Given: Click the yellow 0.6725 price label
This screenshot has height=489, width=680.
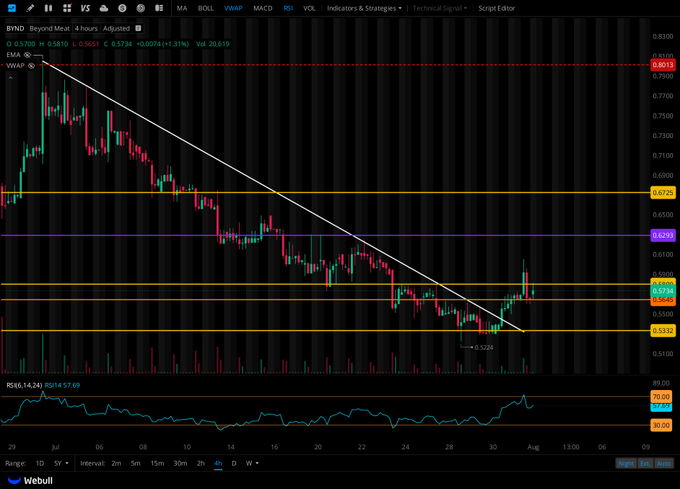Looking at the screenshot, I should [663, 192].
